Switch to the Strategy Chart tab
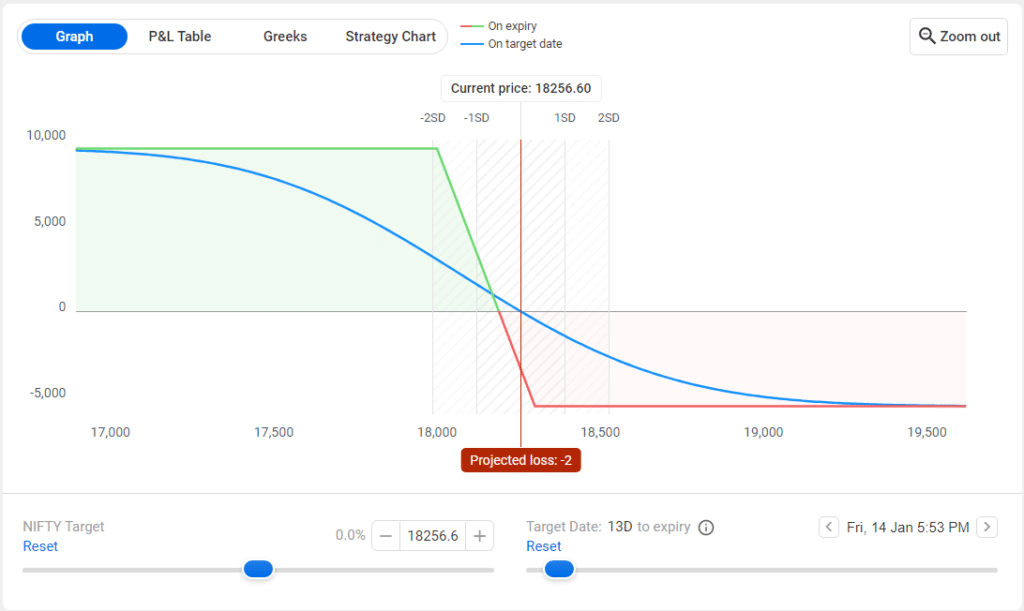The height and width of the screenshot is (611, 1024). coord(390,36)
